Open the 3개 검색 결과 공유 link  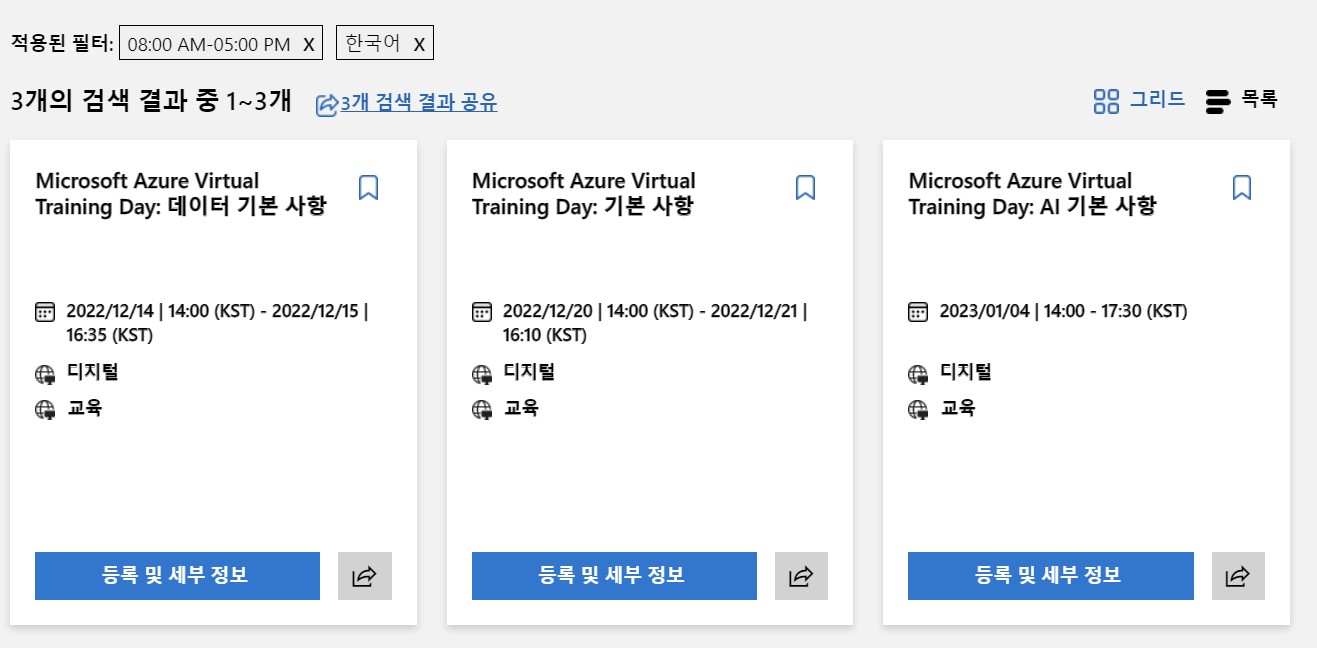tap(419, 103)
